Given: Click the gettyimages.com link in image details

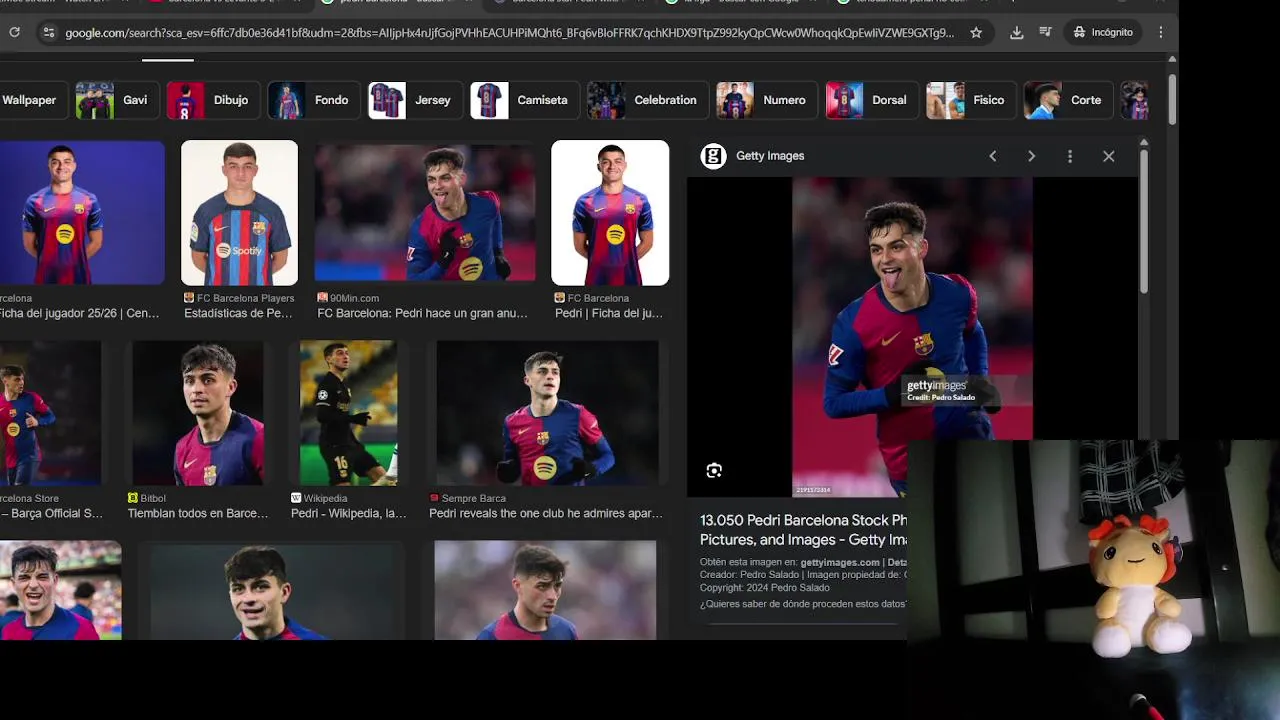Looking at the screenshot, I should [x=840, y=562].
